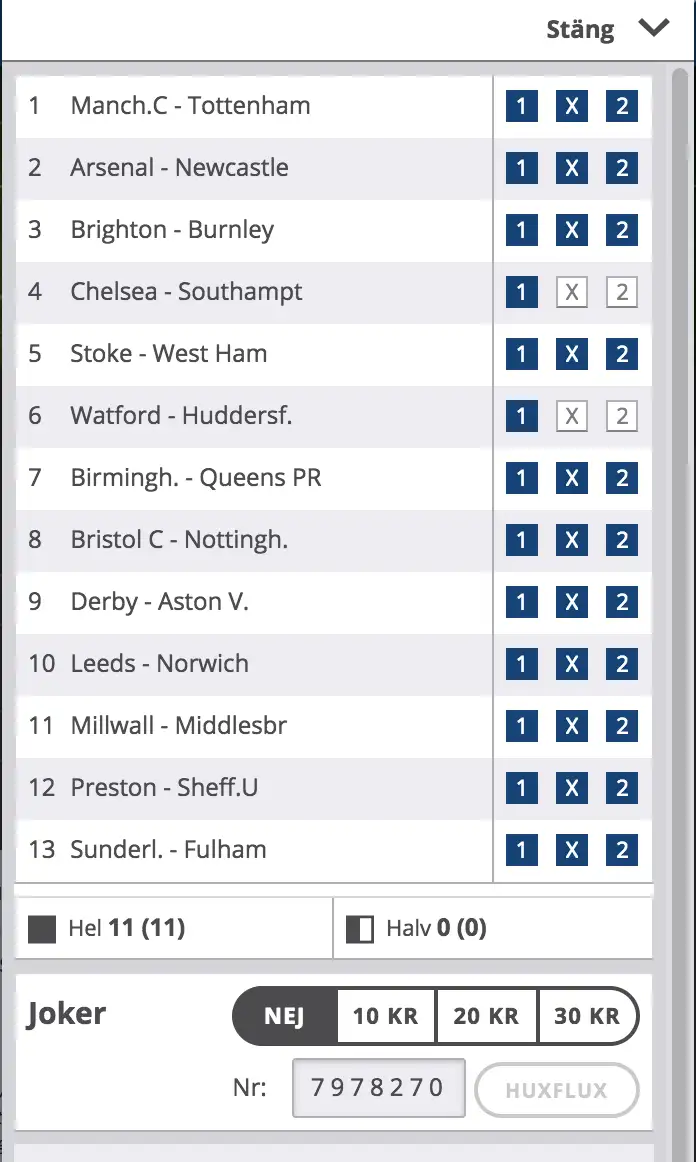Select 2 for Watford - Huddersf.
Screen dimensions: 696x1162
622,416
